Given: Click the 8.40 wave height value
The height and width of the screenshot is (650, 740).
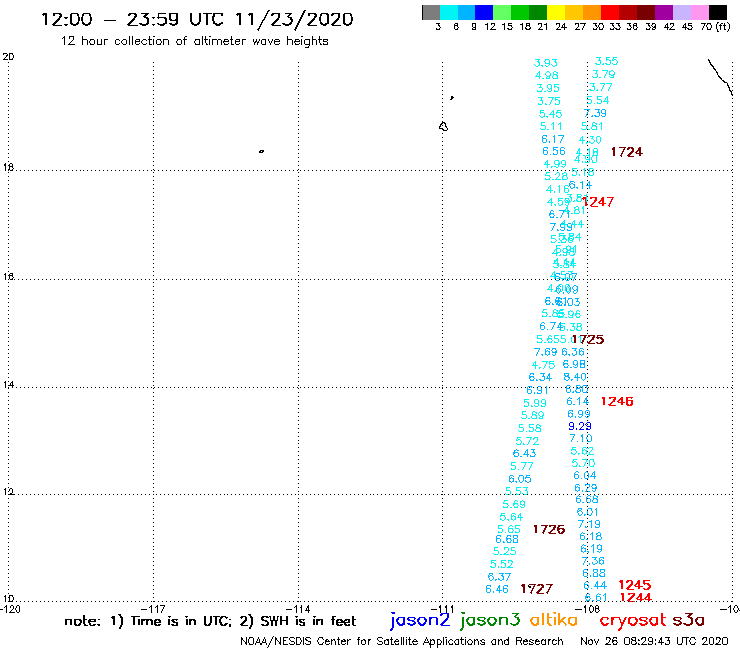Looking at the screenshot, I should [x=575, y=377].
